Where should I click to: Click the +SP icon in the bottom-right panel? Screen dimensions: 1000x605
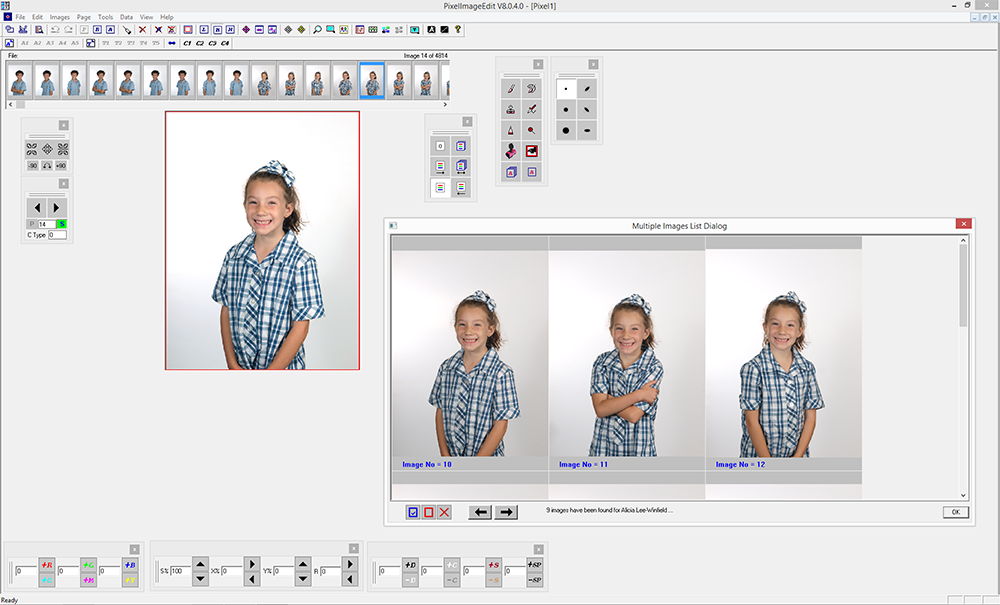click(535, 563)
